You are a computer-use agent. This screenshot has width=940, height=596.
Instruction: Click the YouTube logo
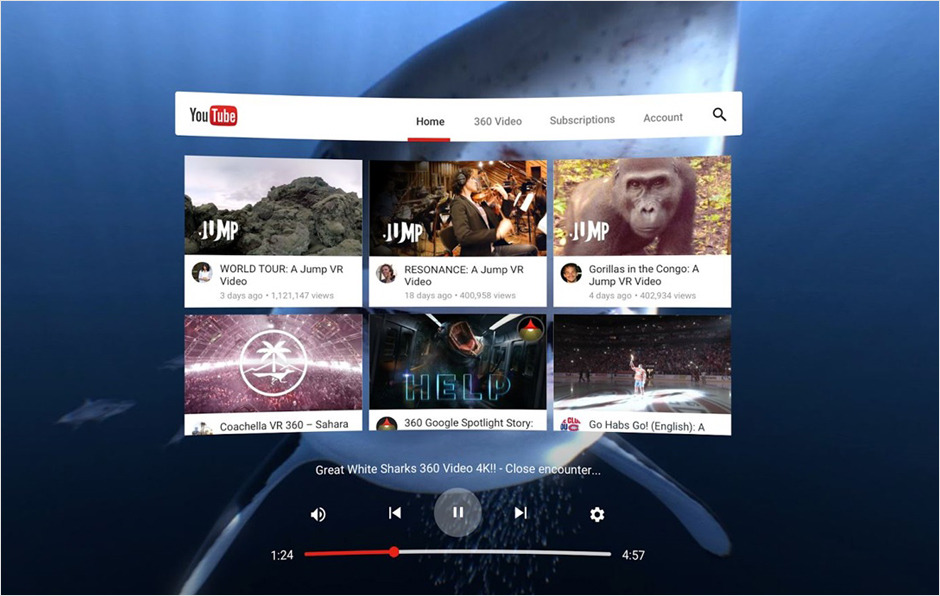click(213, 115)
